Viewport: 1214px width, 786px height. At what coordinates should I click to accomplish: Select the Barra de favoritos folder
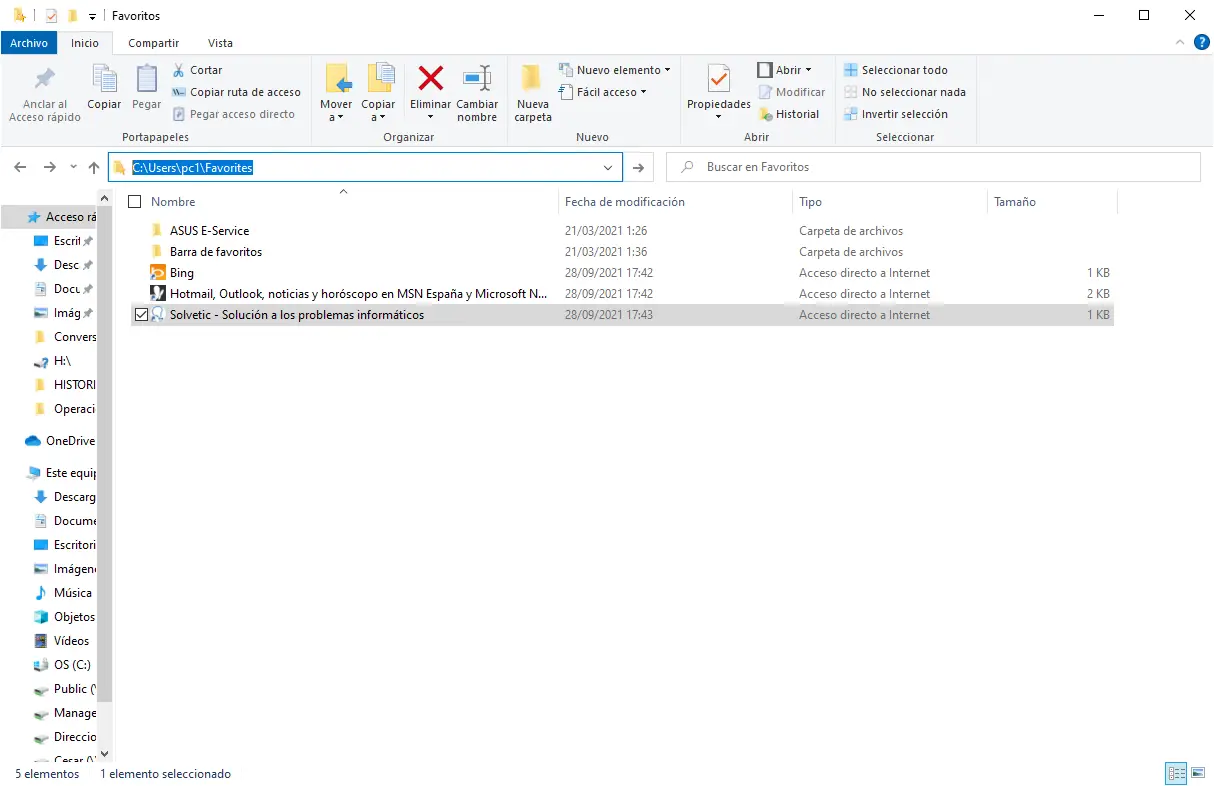(216, 252)
